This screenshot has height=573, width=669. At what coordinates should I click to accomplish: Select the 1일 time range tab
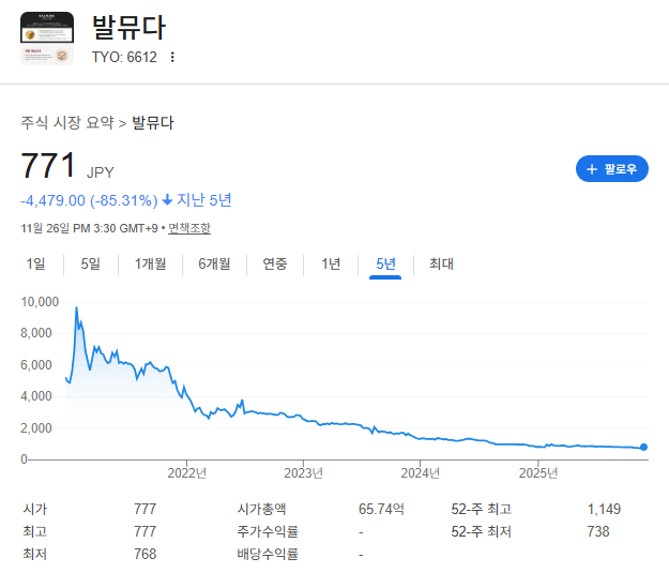tap(36, 264)
